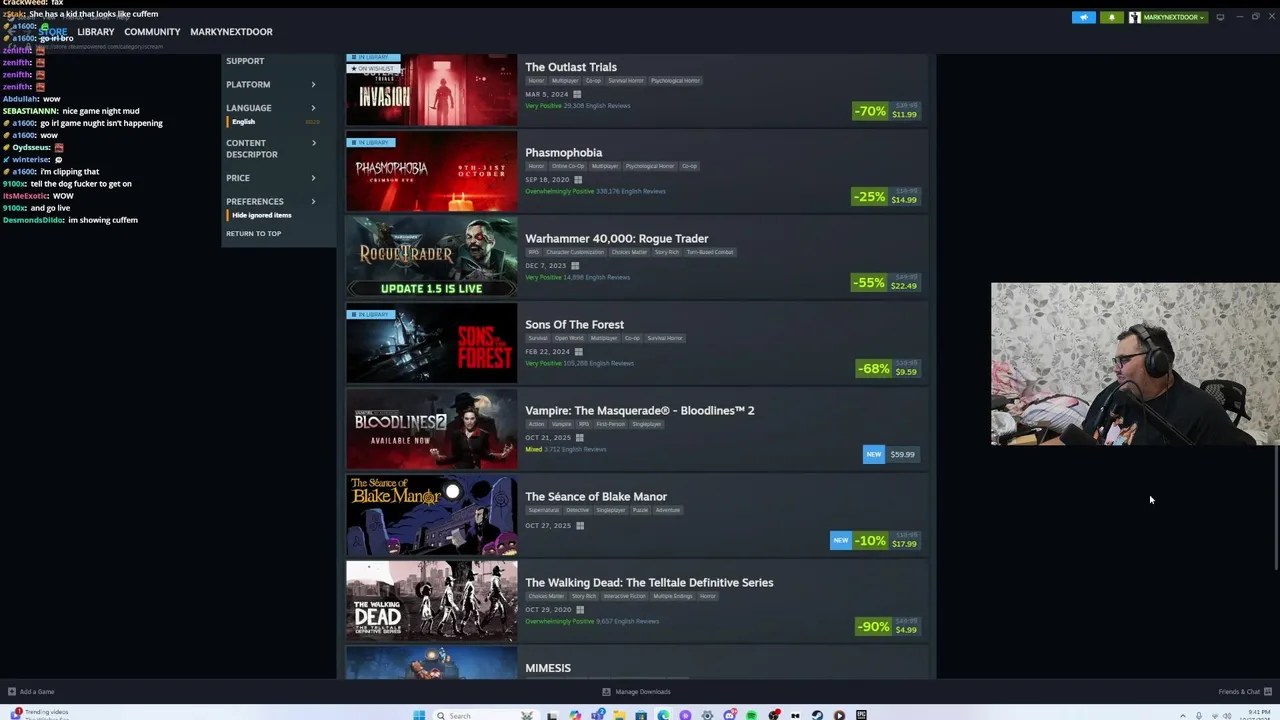Click -55% discount badge on Rogue Trader
This screenshot has width=1280, height=720.
(870, 283)
